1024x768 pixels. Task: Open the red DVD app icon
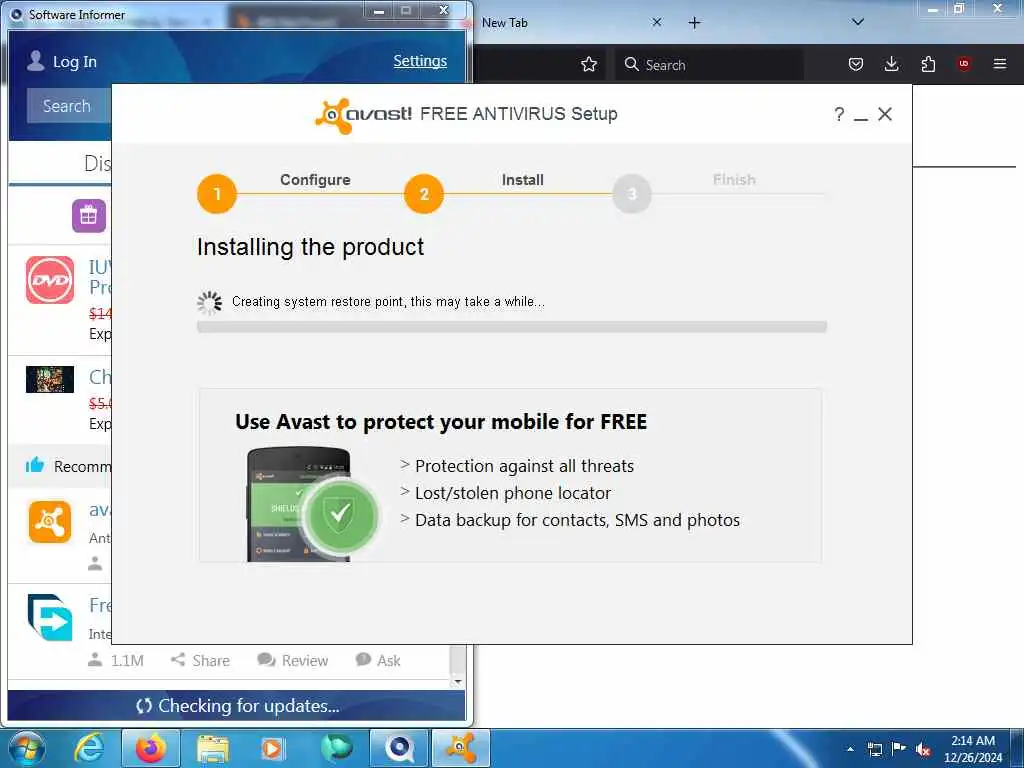click(50, 280)
